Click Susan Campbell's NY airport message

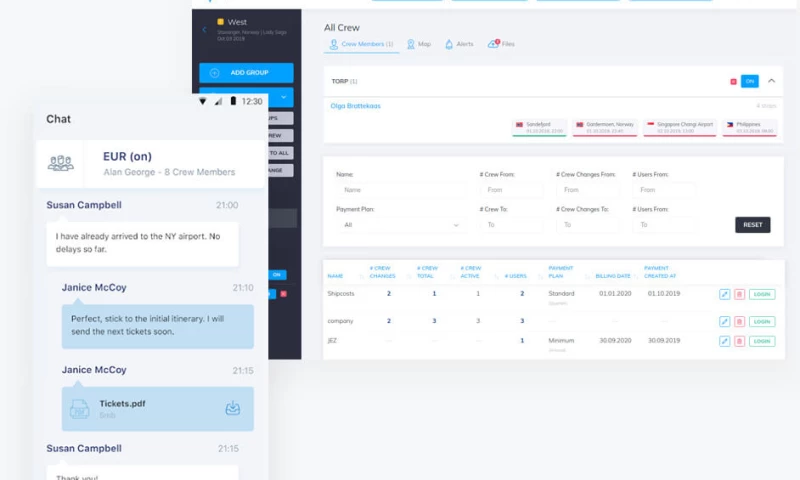142,243
